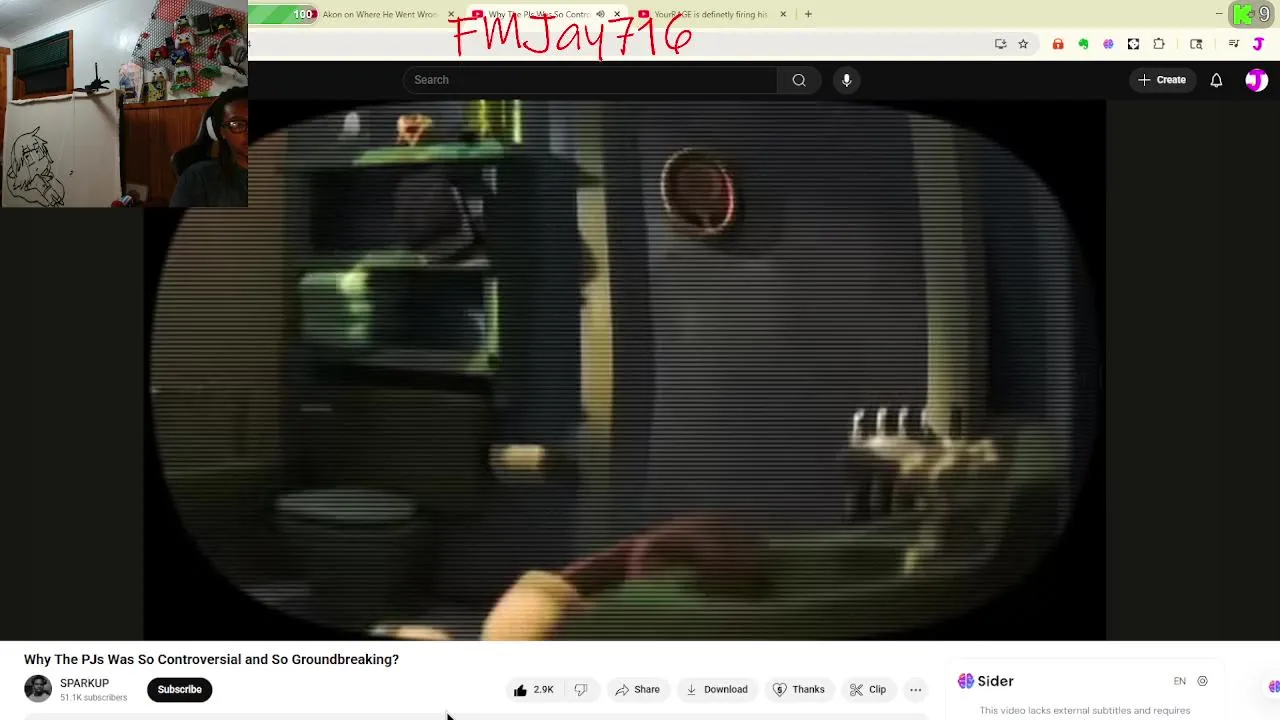Create a Clip of the video
The height and width of the screenshot is (720, 1280).
867,689
